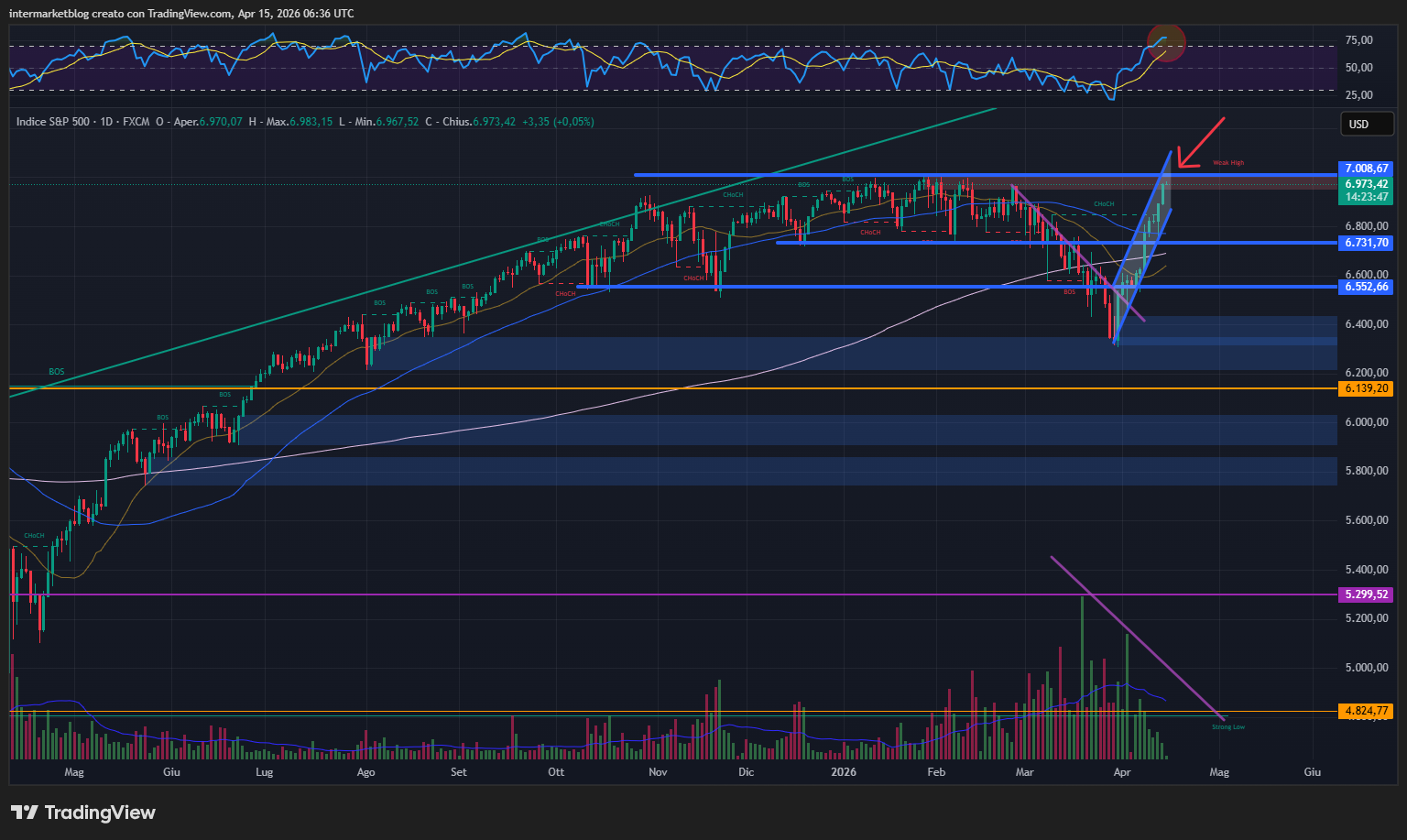Click the RSI 25,00 scale value

click(x=1358, y=95)
